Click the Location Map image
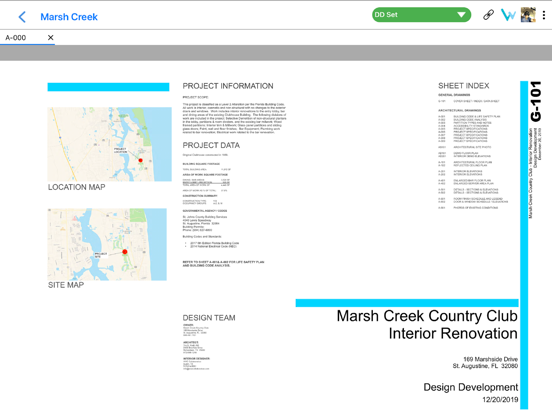This screenshot has width=552, height=414. pyautogui.click(x=109, y=144)
